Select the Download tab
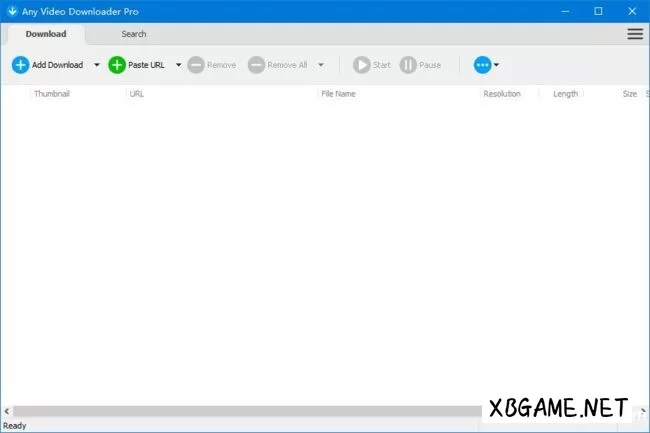The image size is (650, 433). [46, 34]
